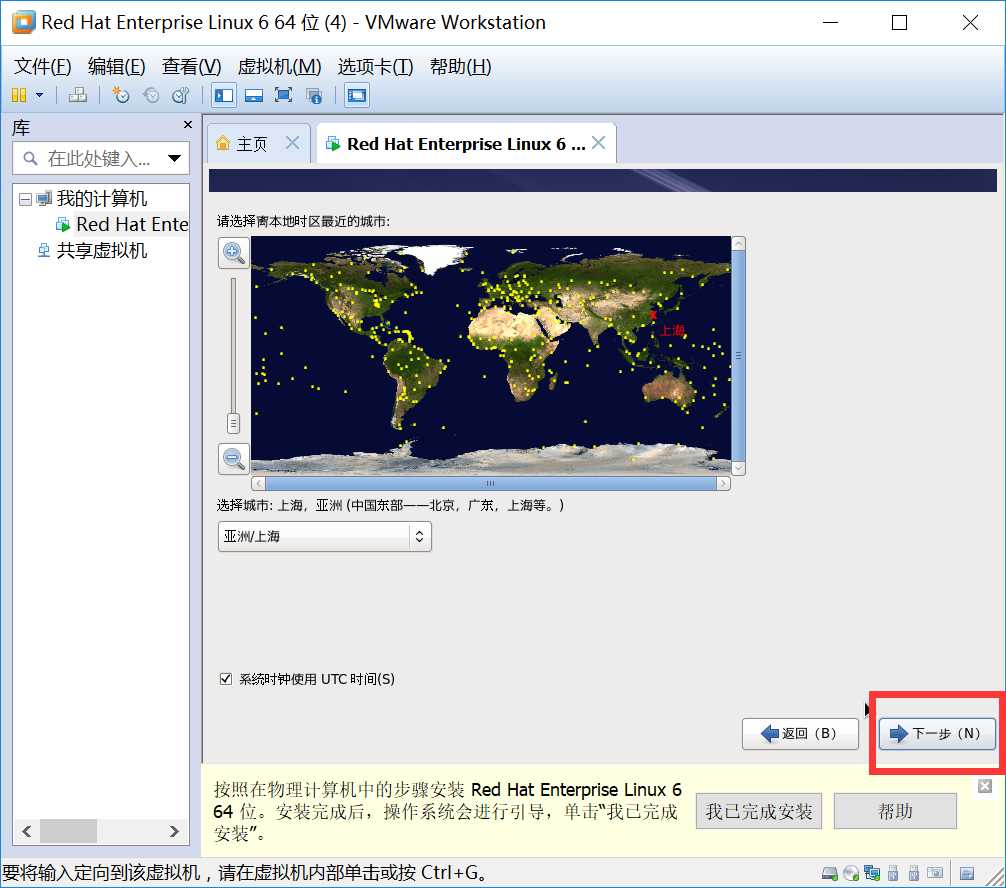
Task: Open the power options dropdown arrow
Action: coord(40,96)
